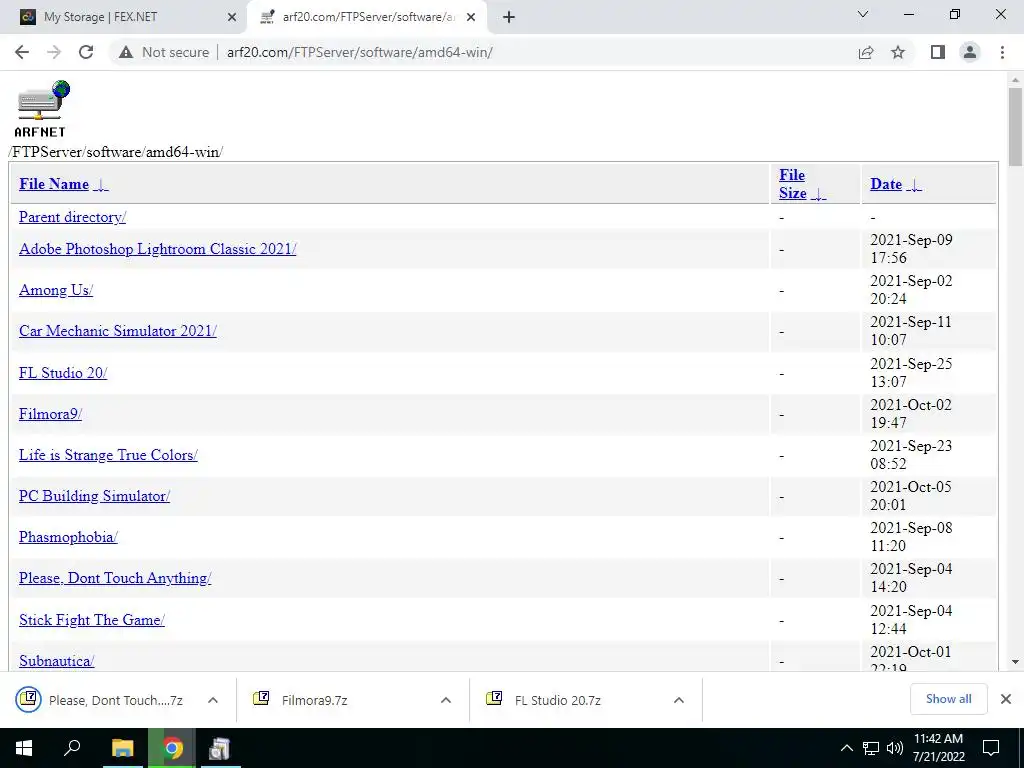Share this page via share icon

[x=866, y=52]
